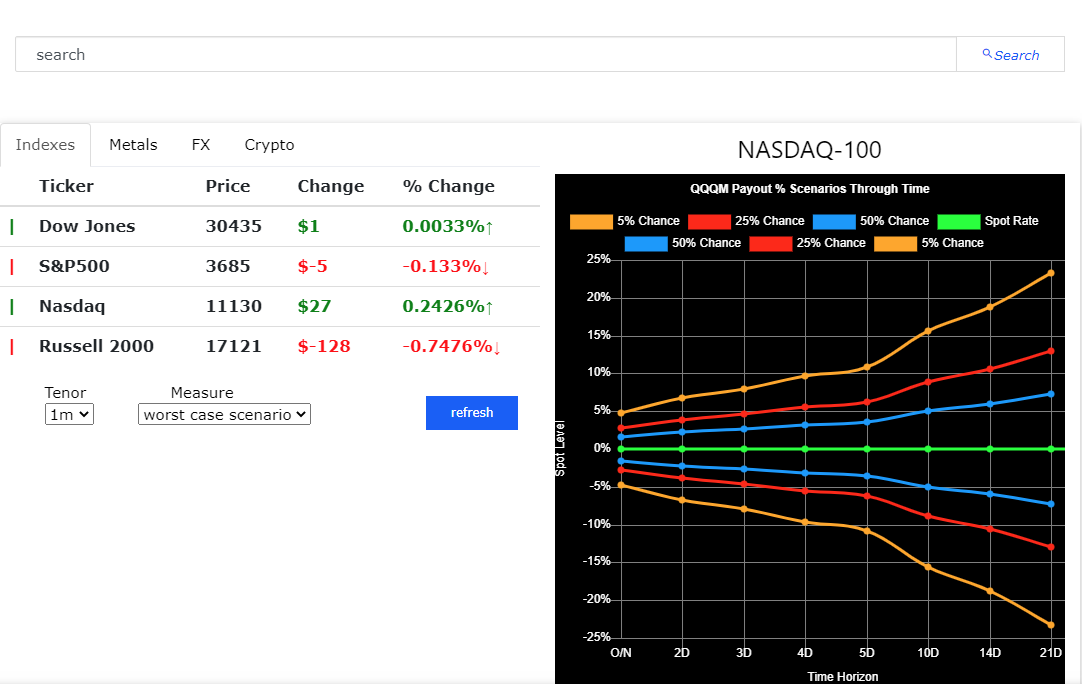Click the % Change column header

pos(449,186)
